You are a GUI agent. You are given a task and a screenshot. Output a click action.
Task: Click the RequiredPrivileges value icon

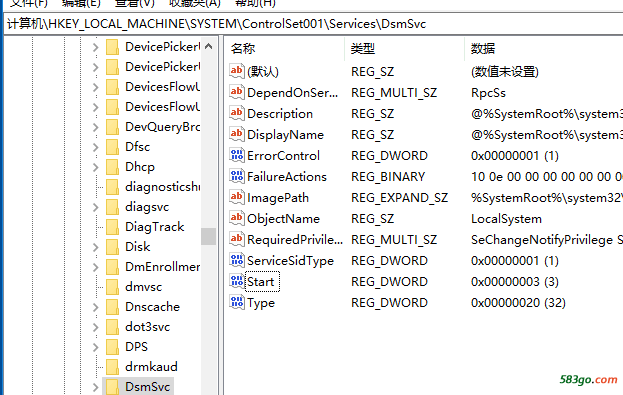237,240
